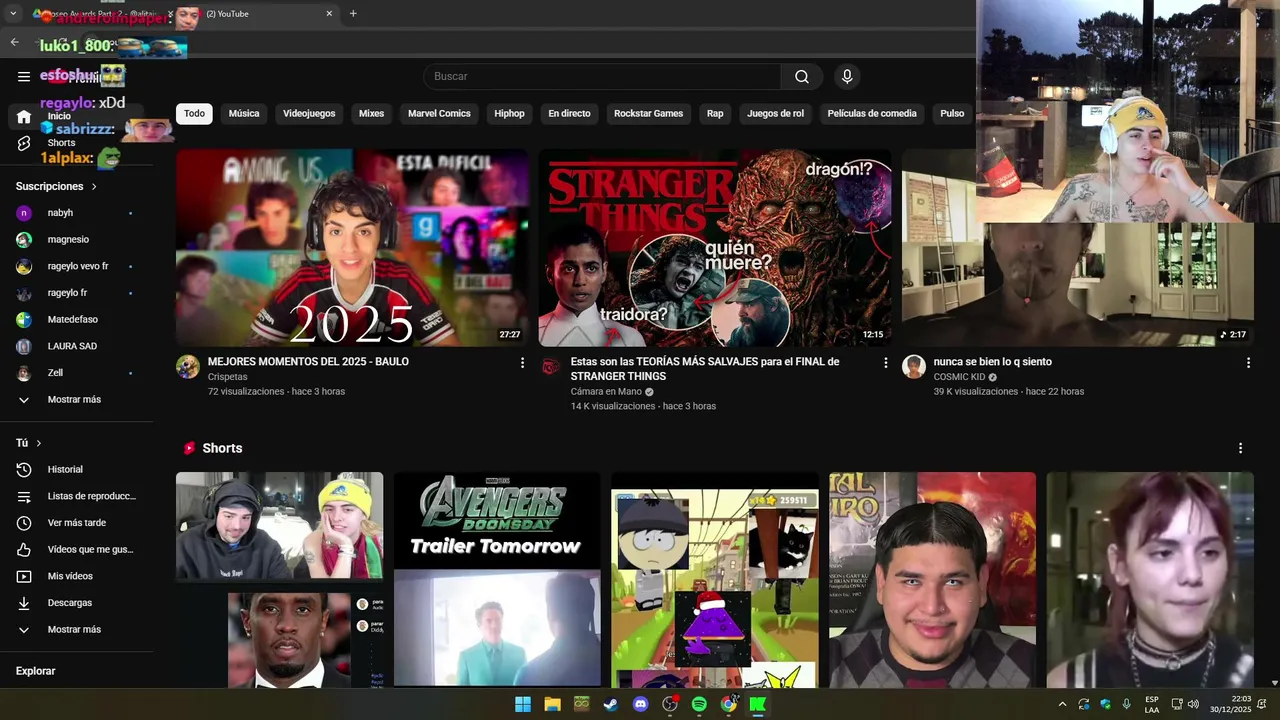The height and width of the screenshot is (720, 1280).
Task: Open the COSMIC KID channel name link
Action: pyautogui.click(x=959, y=377)
